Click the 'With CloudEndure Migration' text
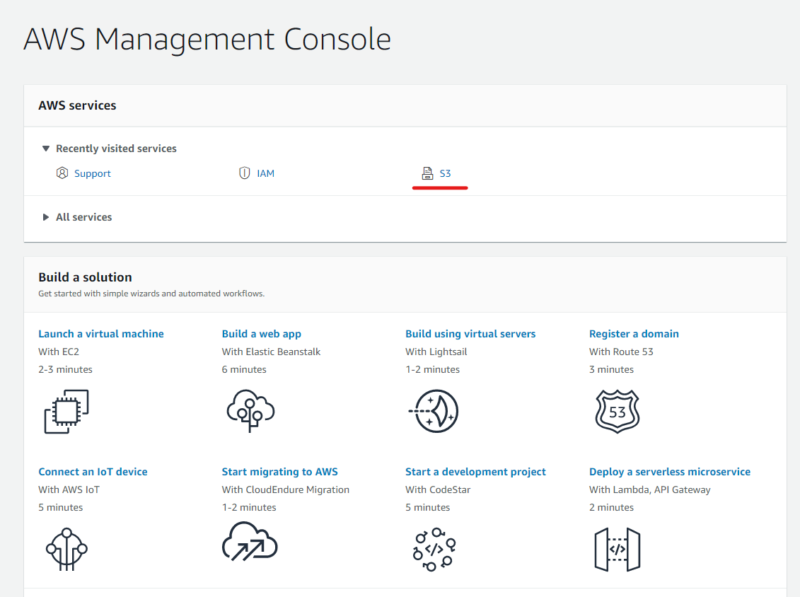 click(x=286, y=489)
